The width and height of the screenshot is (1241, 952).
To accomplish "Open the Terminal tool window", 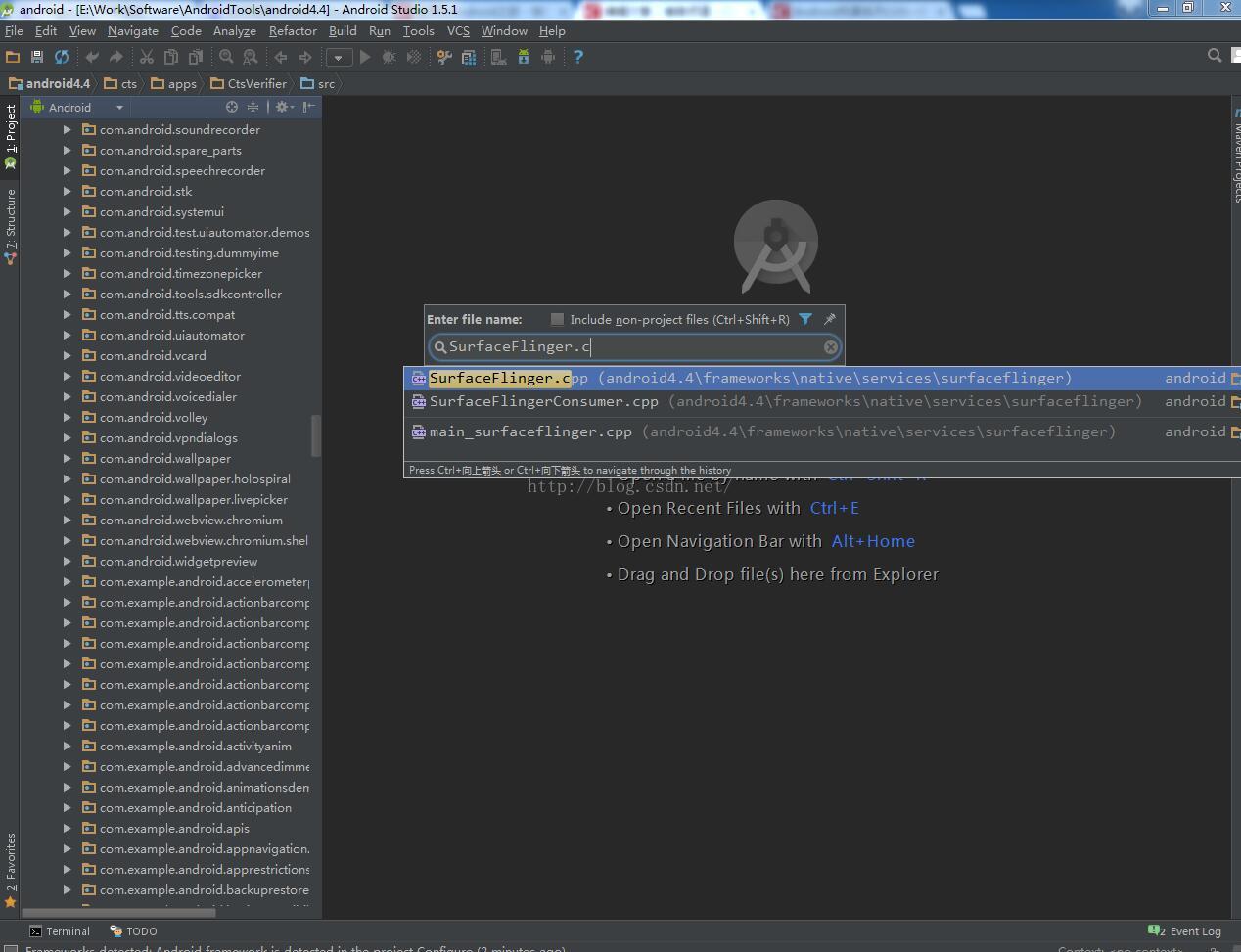I will tap(60, 931).
